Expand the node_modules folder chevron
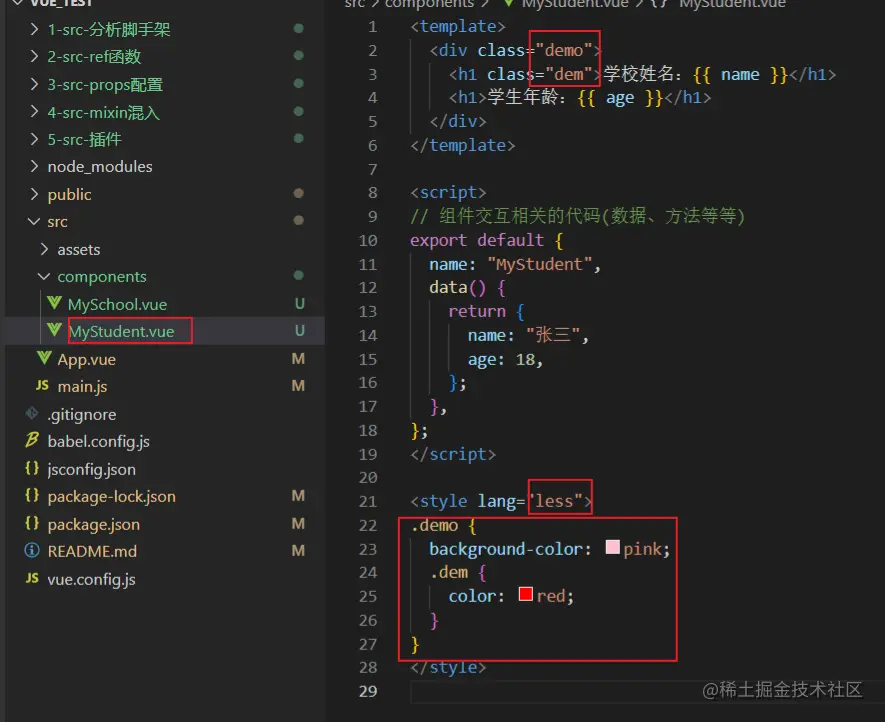This screenshot has width=885, height=722. [34, 166]
